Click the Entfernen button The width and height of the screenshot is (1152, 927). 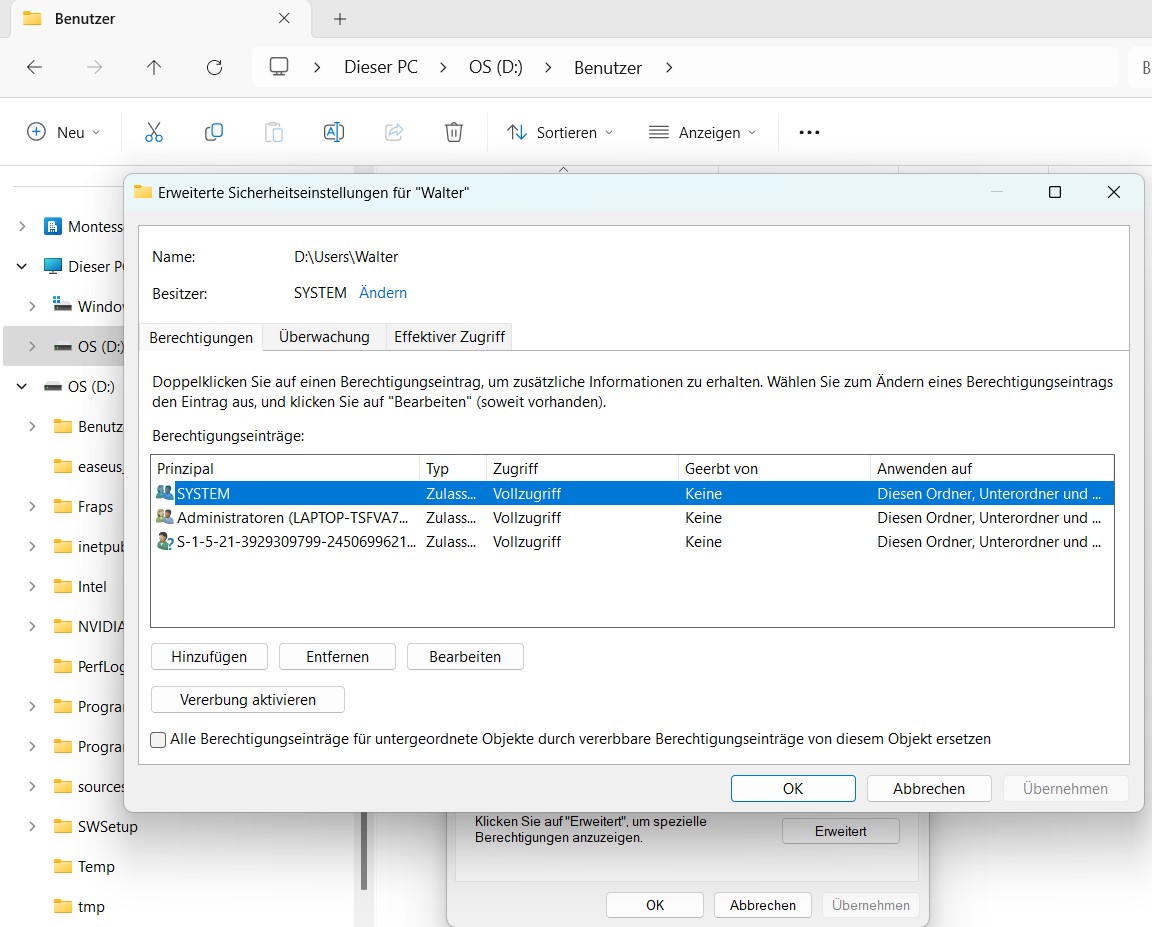pyautogui.click(x=337, y=657)
